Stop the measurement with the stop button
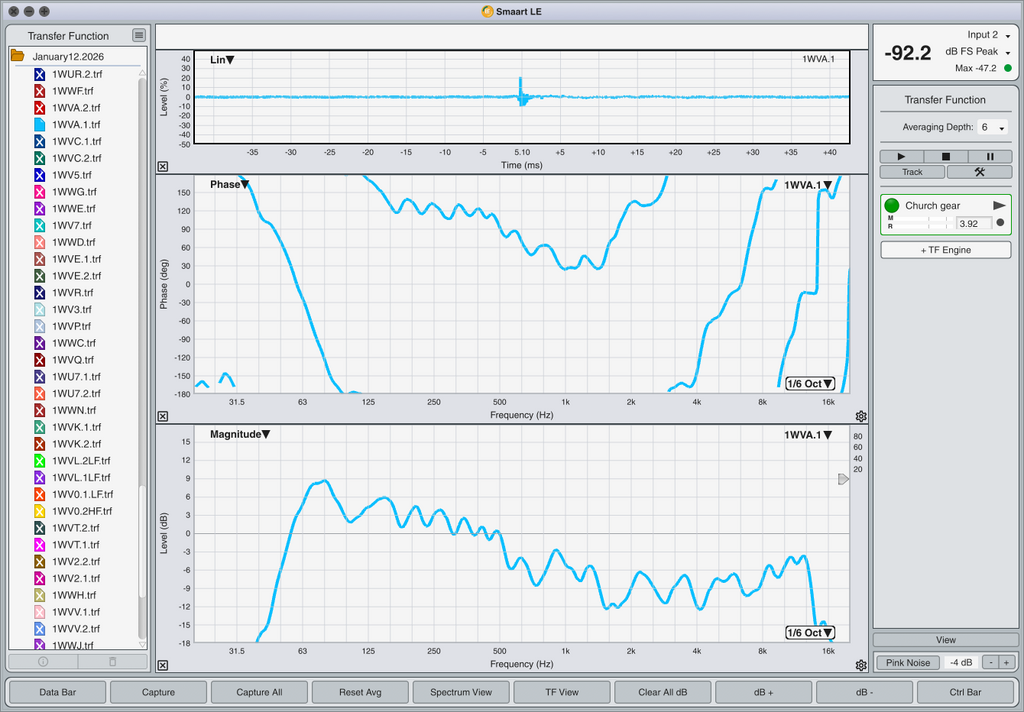The height and width of the screenshot is (712, 1024). [946, 157]
